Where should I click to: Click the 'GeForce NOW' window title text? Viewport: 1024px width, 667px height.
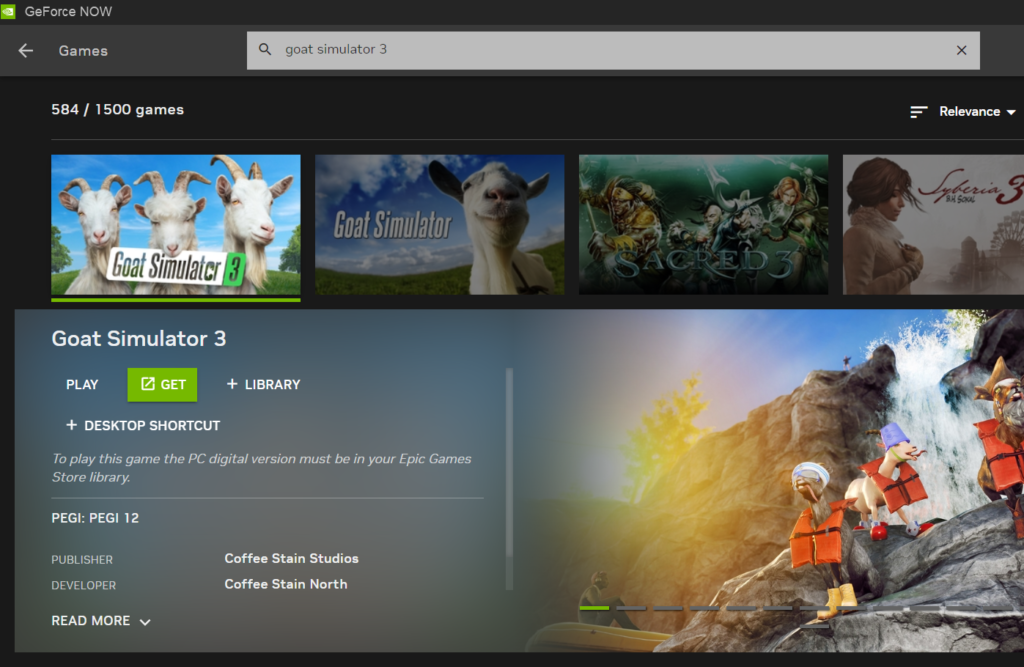[68, 11]
